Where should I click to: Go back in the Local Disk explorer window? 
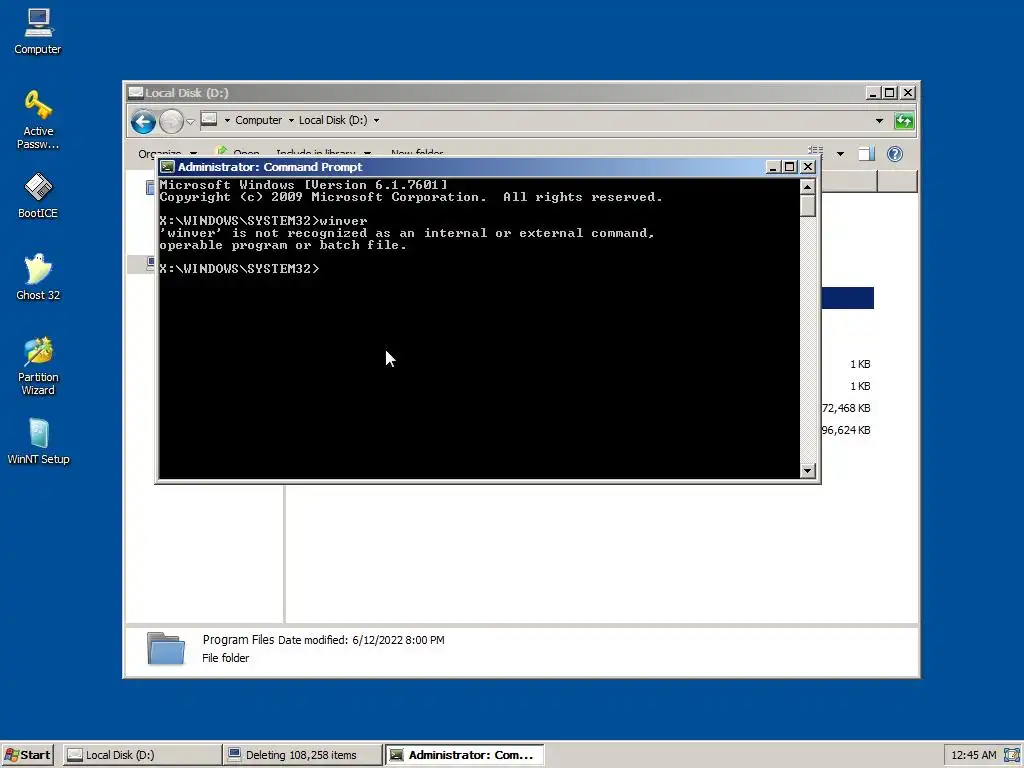tap(143, 121)
